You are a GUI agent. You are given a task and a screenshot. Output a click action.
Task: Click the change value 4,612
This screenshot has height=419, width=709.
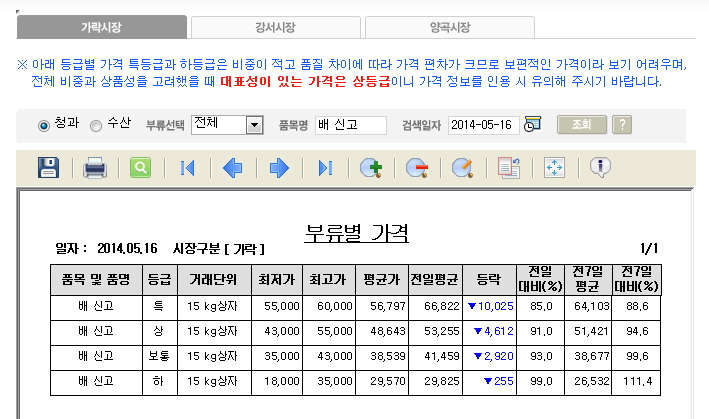[x=498, y=331]
